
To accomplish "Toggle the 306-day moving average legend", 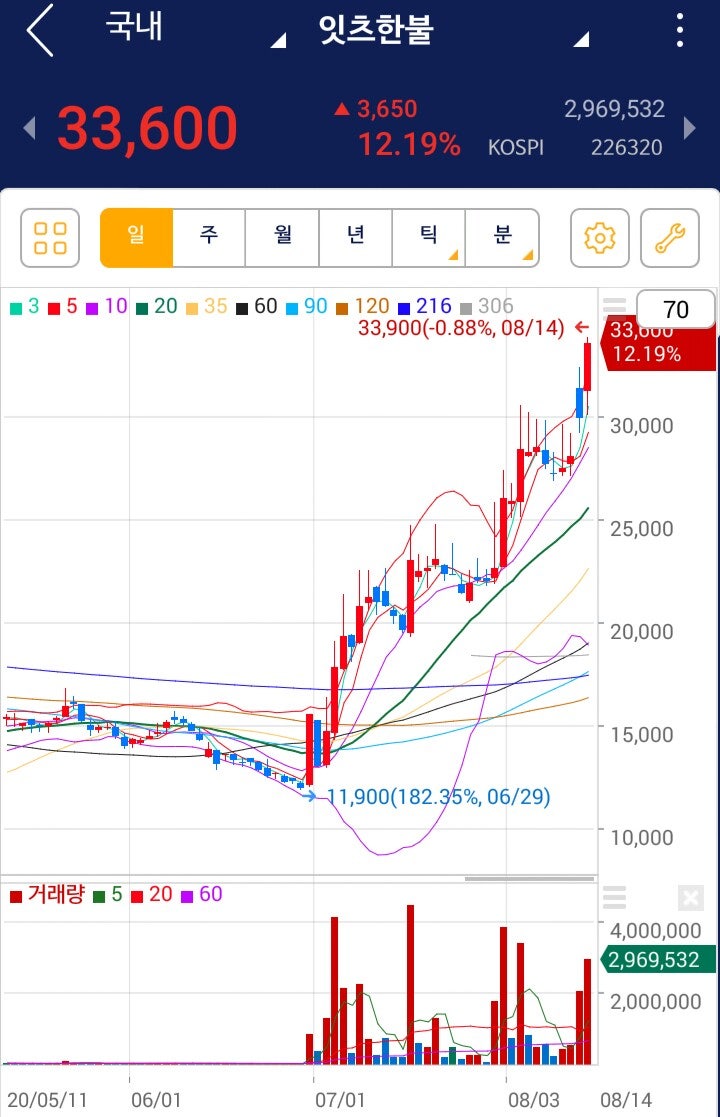I will tap(486, 307).
